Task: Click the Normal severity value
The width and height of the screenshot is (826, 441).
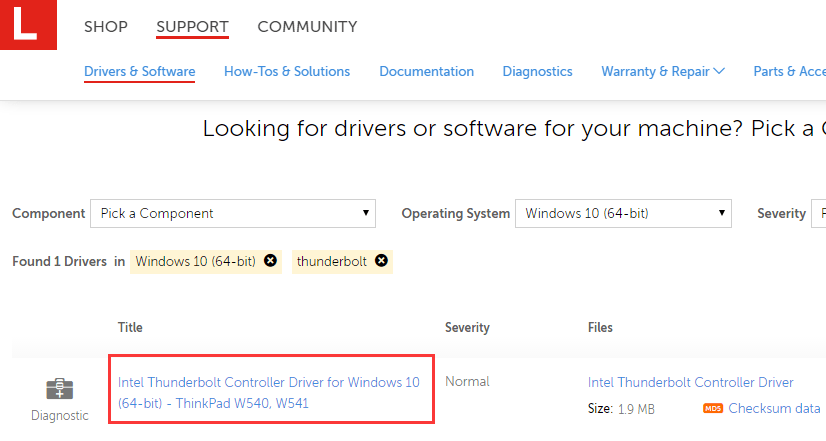Action: click(467, 381)
